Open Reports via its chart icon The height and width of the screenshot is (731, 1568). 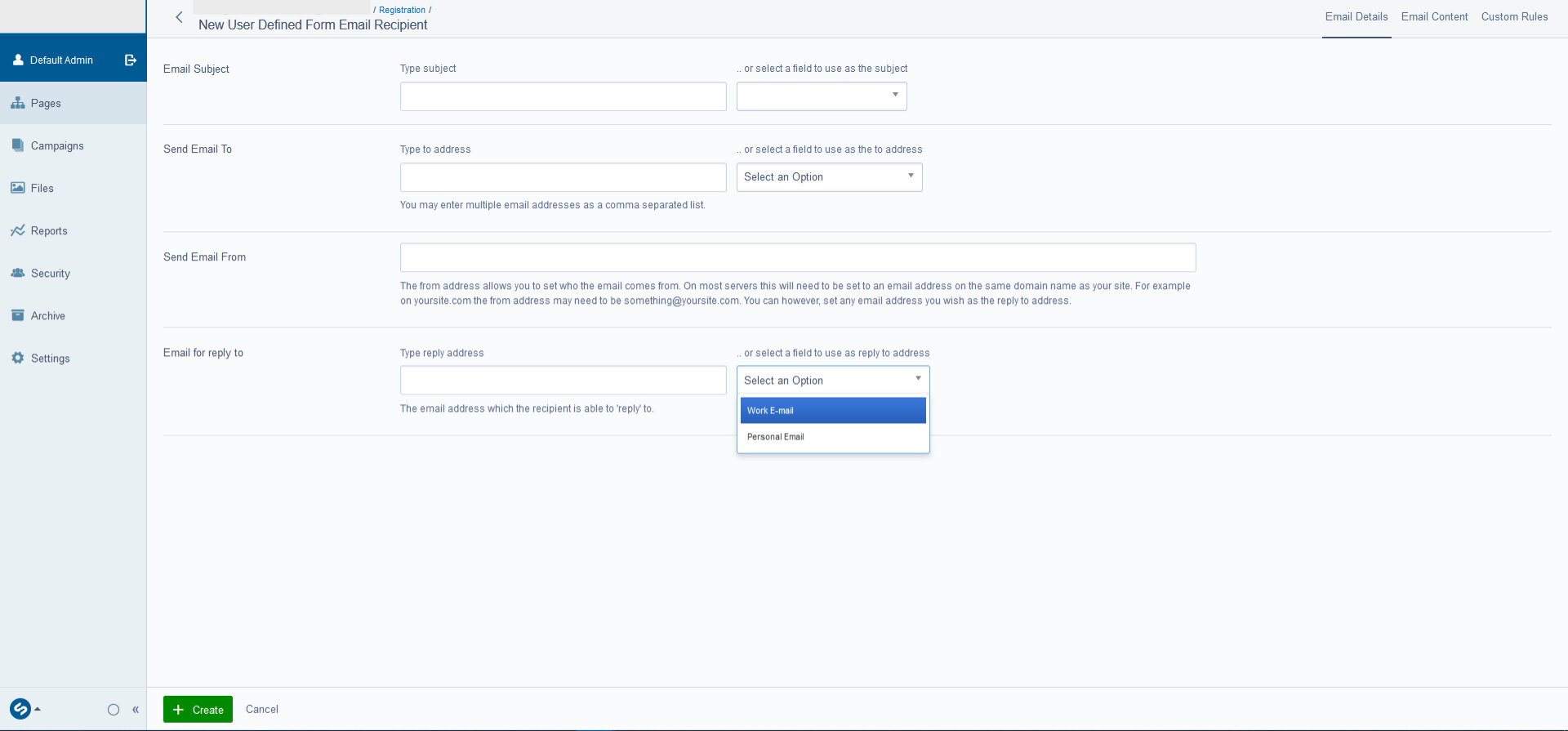click(x=17, y=230)
